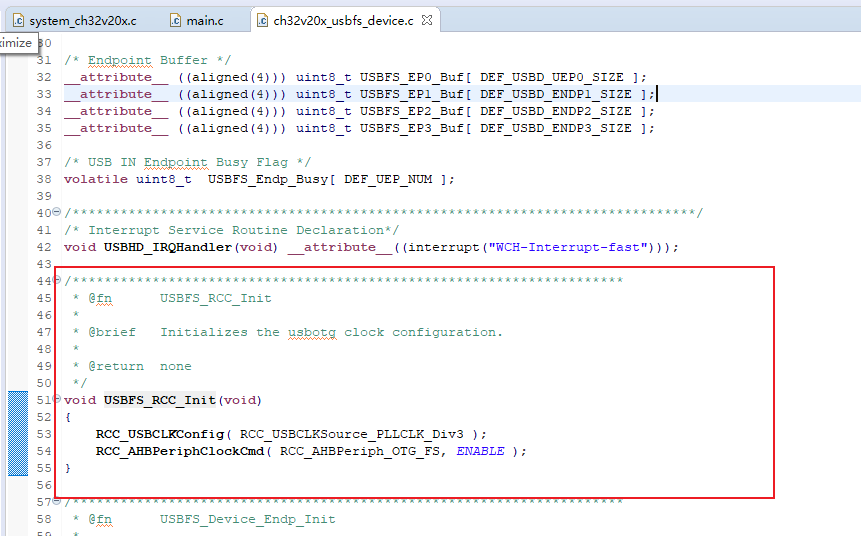Screen dimensions: 861x536
Task: Select the ch32v20x_usbfs_device.c tab title
Action: pyautogui.click(x=342, y=20)
